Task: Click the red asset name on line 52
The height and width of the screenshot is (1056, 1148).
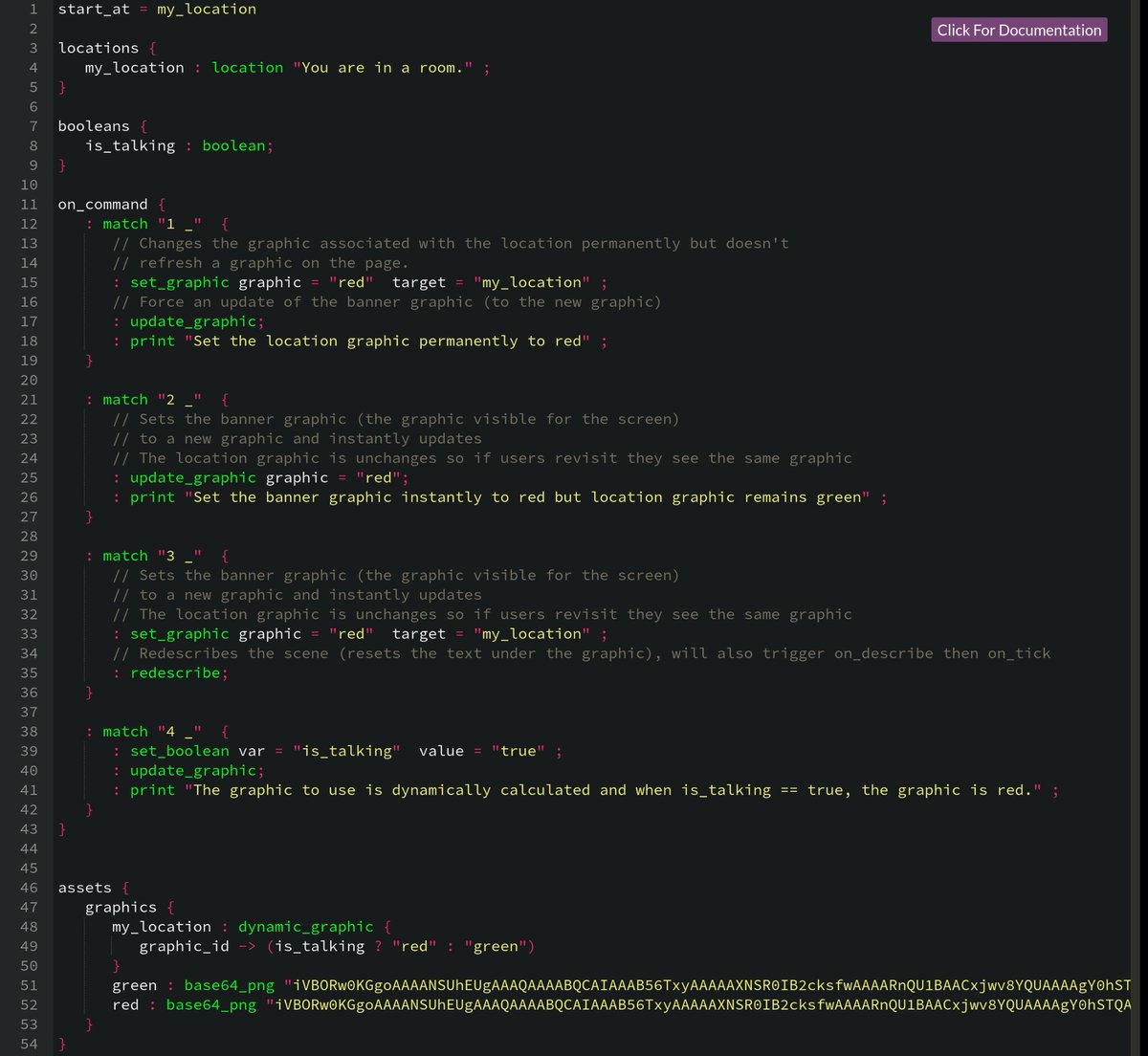Action: coord(125,1005)
